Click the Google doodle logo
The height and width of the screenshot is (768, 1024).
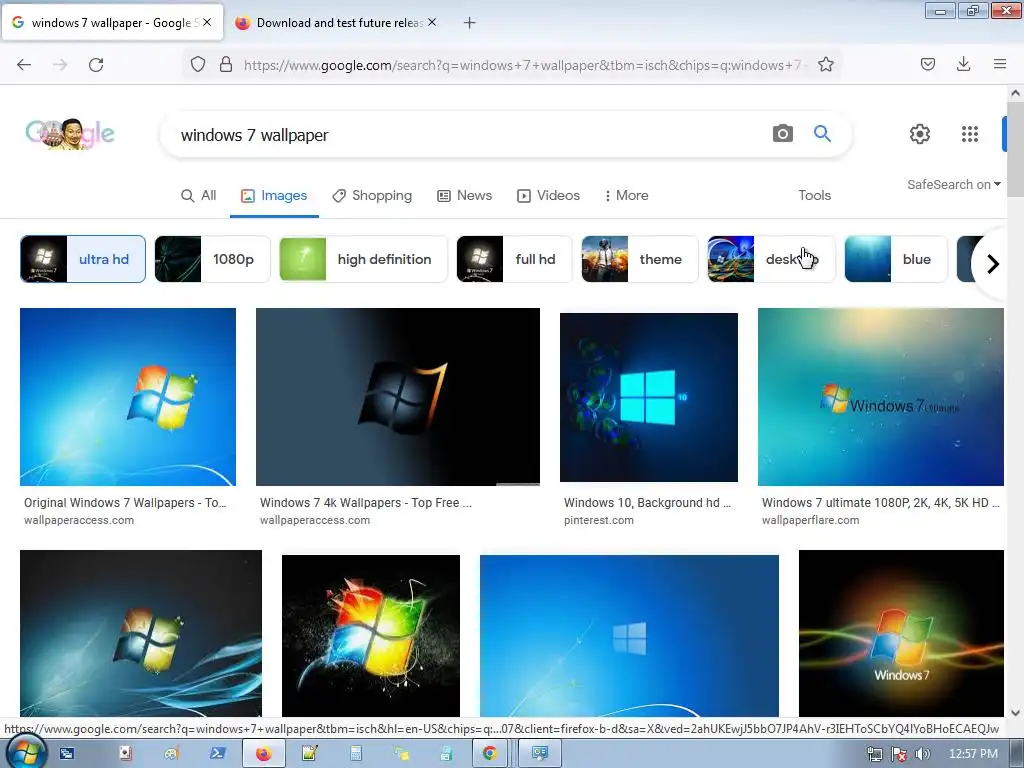click(x=70, y=134)
